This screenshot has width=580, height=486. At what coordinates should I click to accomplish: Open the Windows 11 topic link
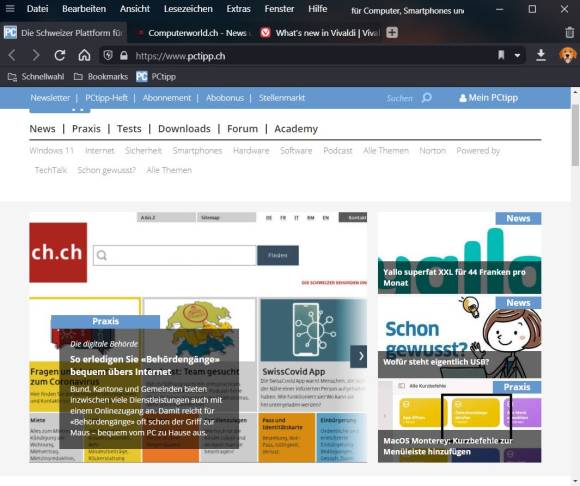pos(52,151)
